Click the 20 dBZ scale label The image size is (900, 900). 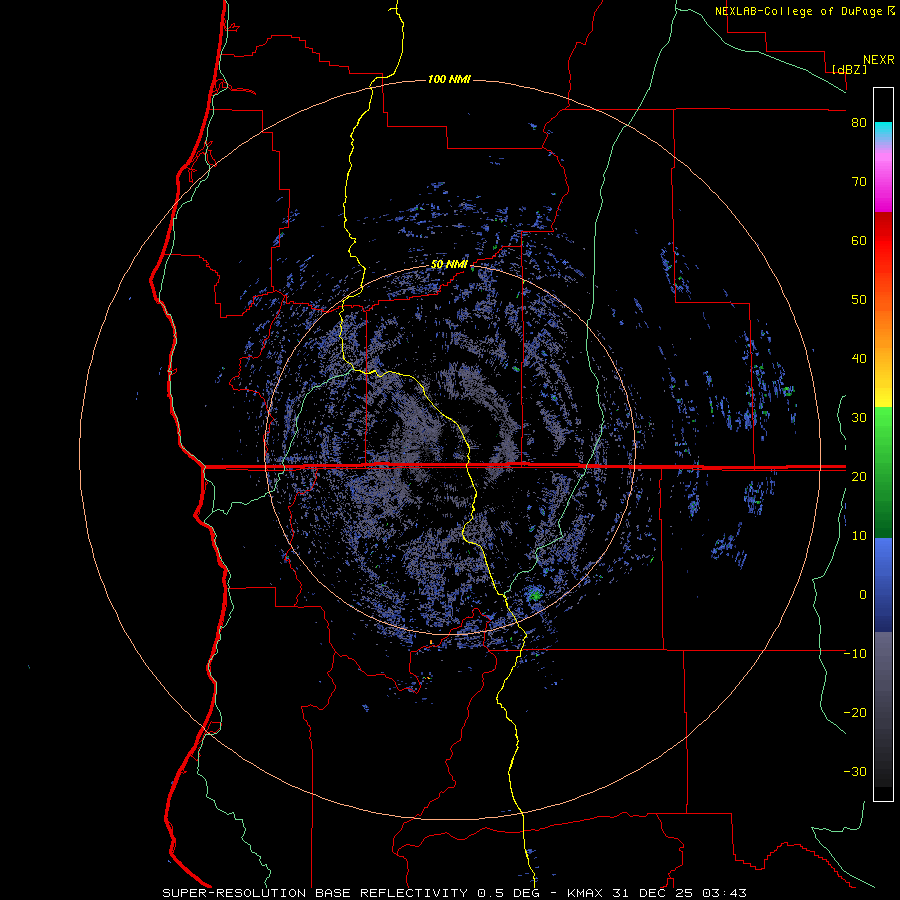coord(859,477)
